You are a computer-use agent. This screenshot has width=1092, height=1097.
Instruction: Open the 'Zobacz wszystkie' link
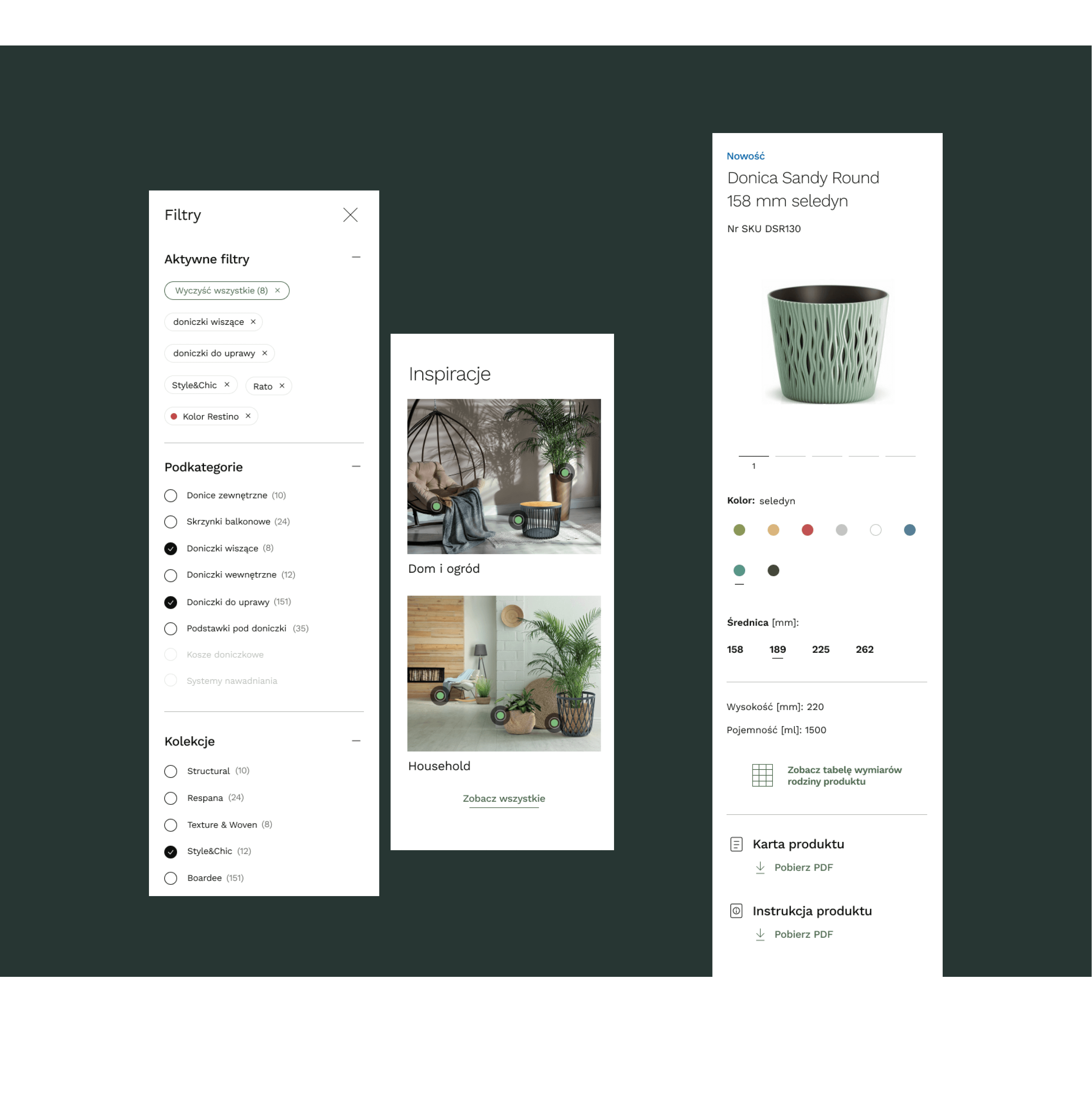pos(504,798)
